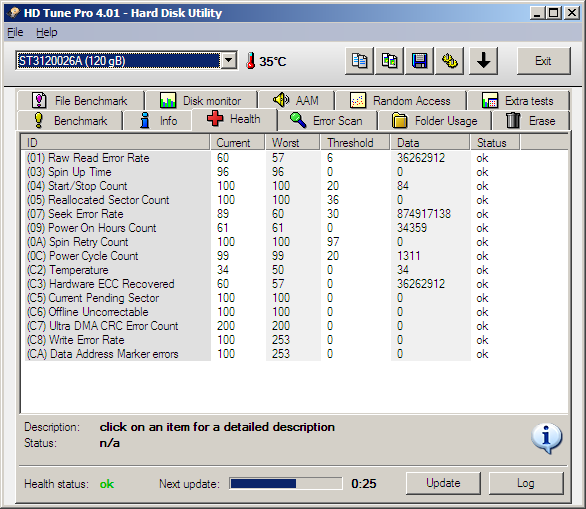Screen dimensions: 586x509
Task: Click the Update button
Action: coord(443,483)
